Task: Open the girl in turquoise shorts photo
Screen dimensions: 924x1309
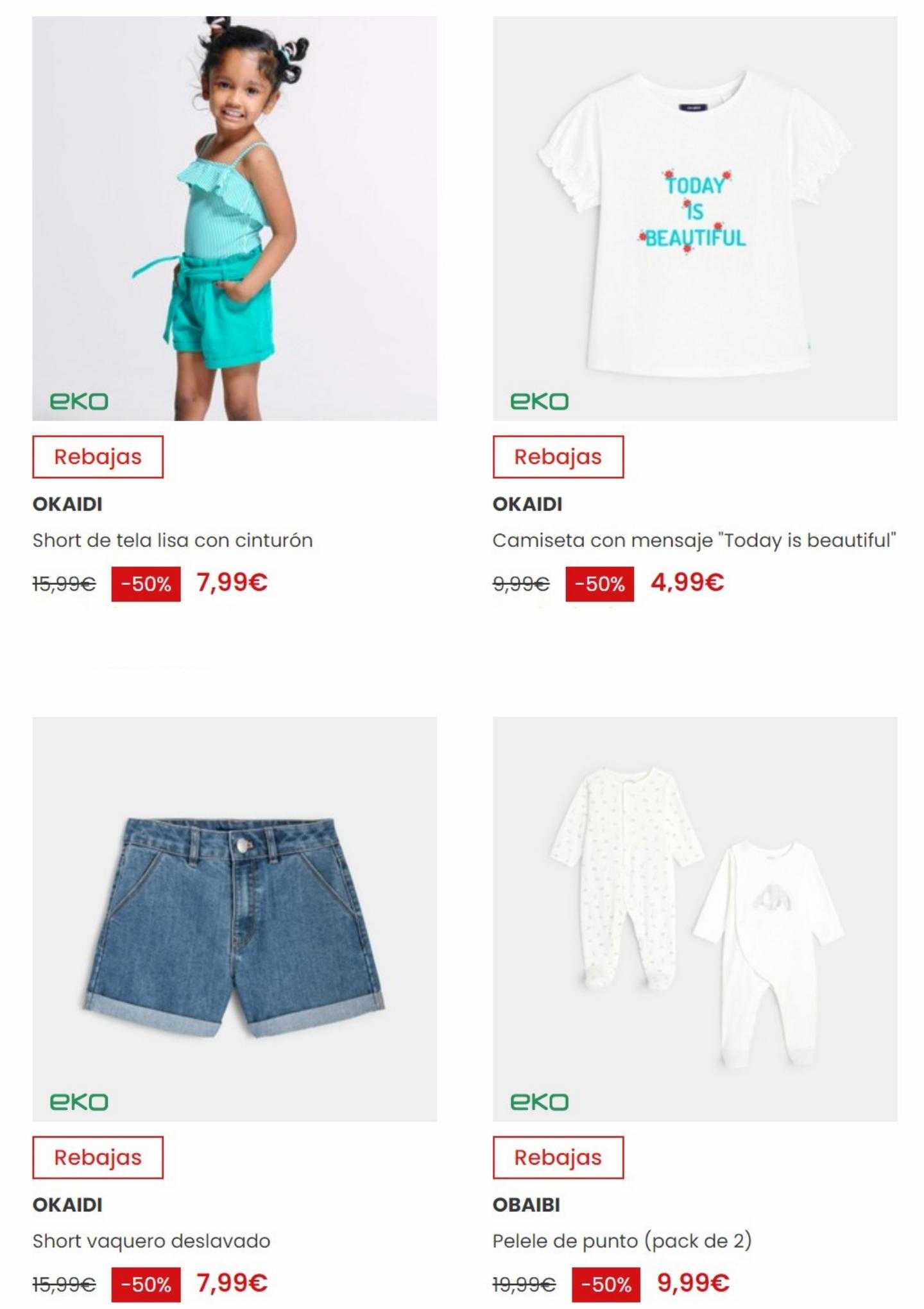Action: click(x=234, y=218)
